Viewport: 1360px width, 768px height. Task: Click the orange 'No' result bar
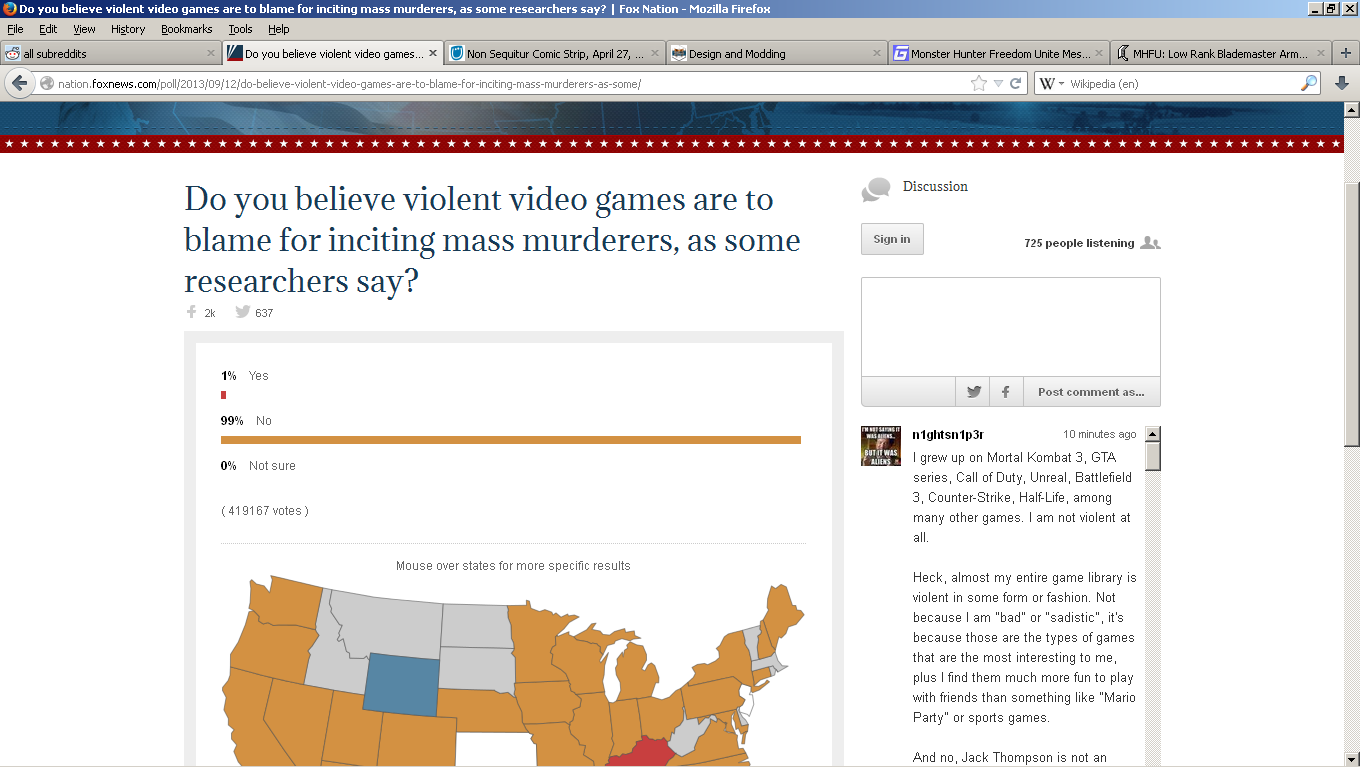tap(511, 439)
